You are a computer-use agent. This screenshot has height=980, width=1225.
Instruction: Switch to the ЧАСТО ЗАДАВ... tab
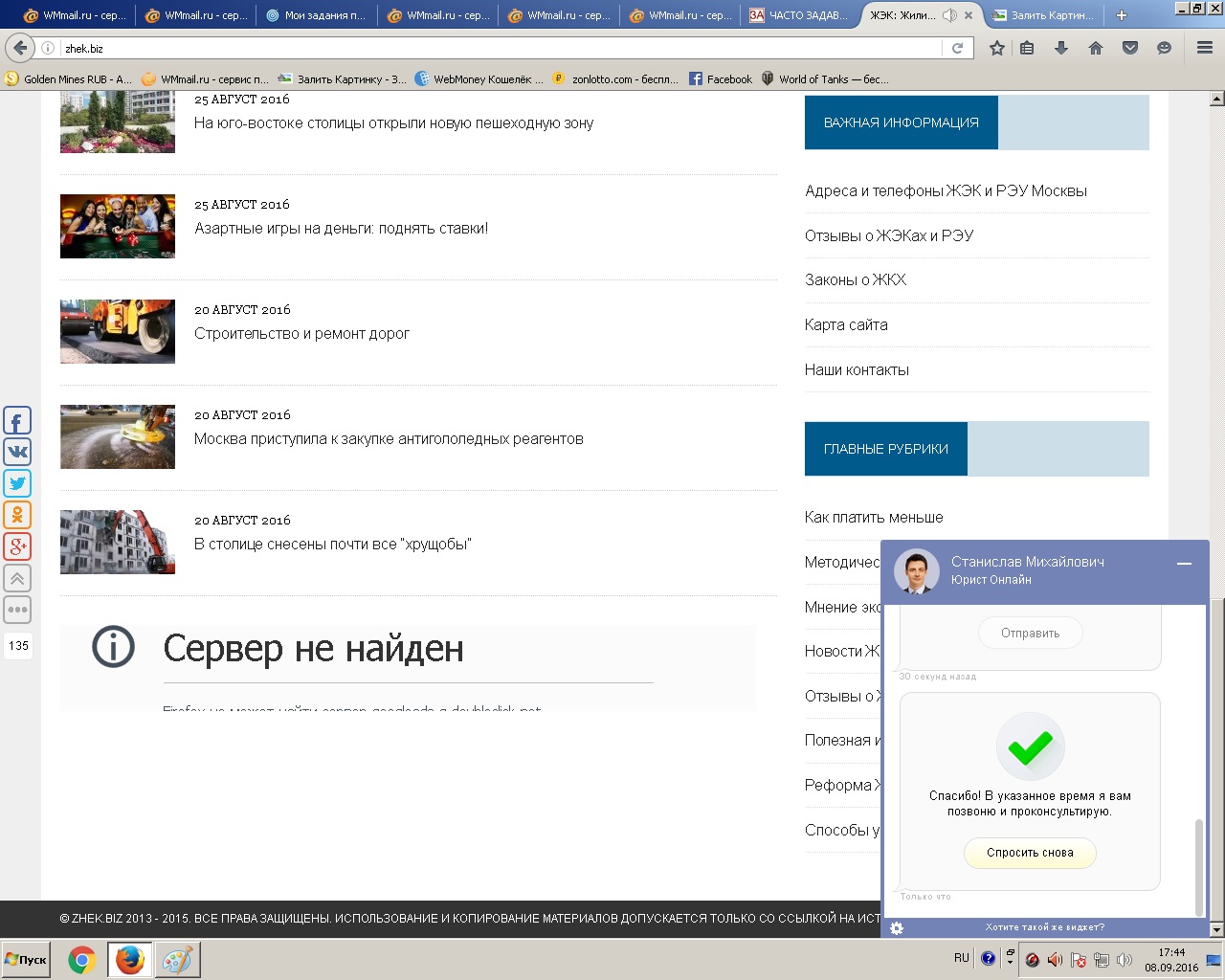(x=801, y=15)
